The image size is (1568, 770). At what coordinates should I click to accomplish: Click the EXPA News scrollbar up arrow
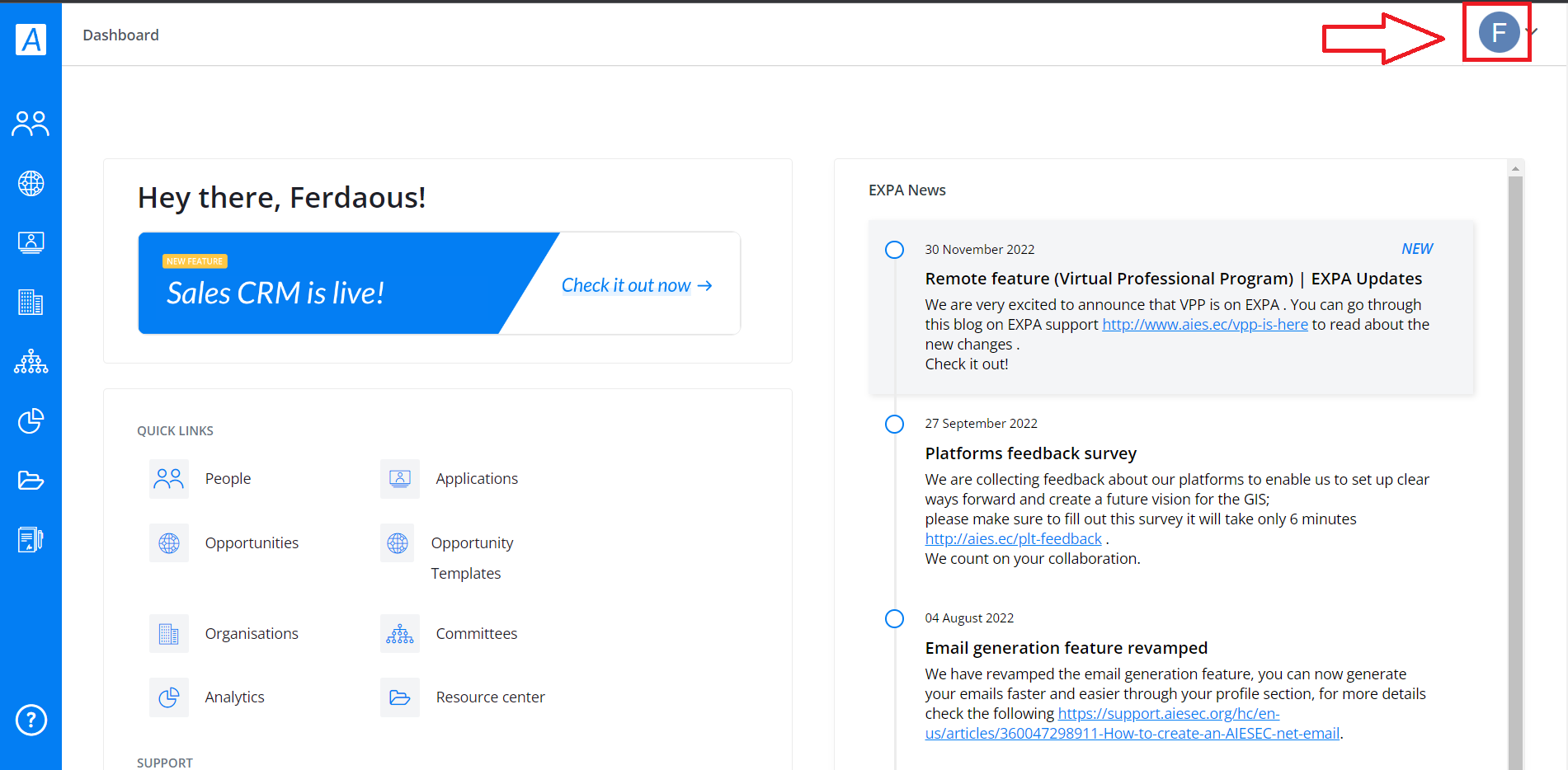(x=1515, y=168)
